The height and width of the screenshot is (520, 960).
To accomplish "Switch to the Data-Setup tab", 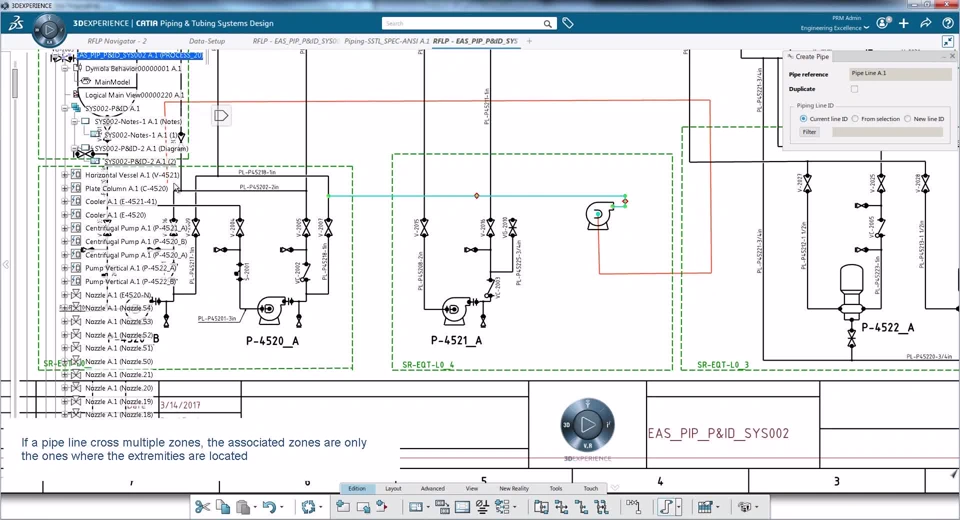I will (x=207, y=41).
